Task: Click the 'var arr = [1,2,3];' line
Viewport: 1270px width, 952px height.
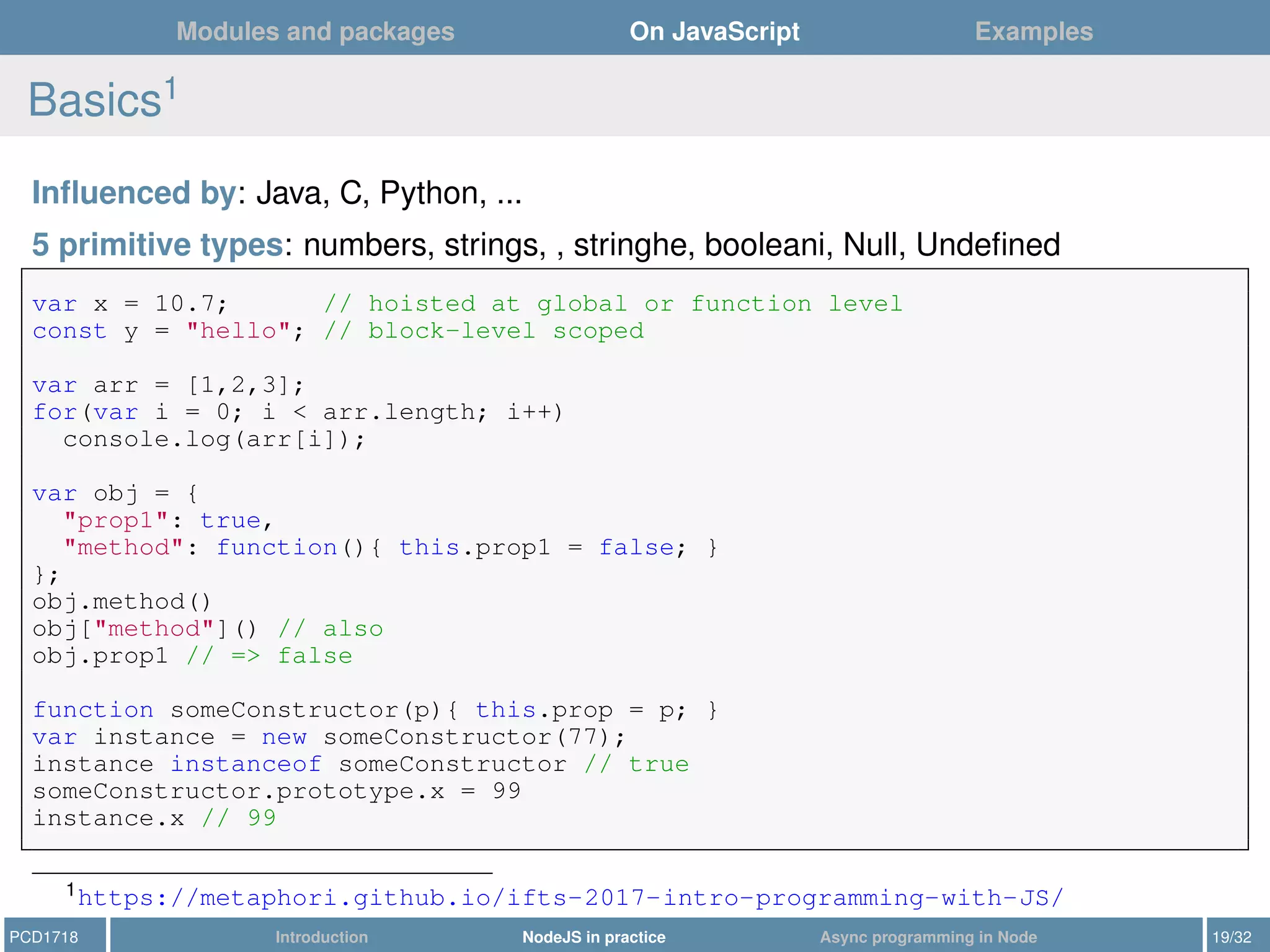Action: 168,386
